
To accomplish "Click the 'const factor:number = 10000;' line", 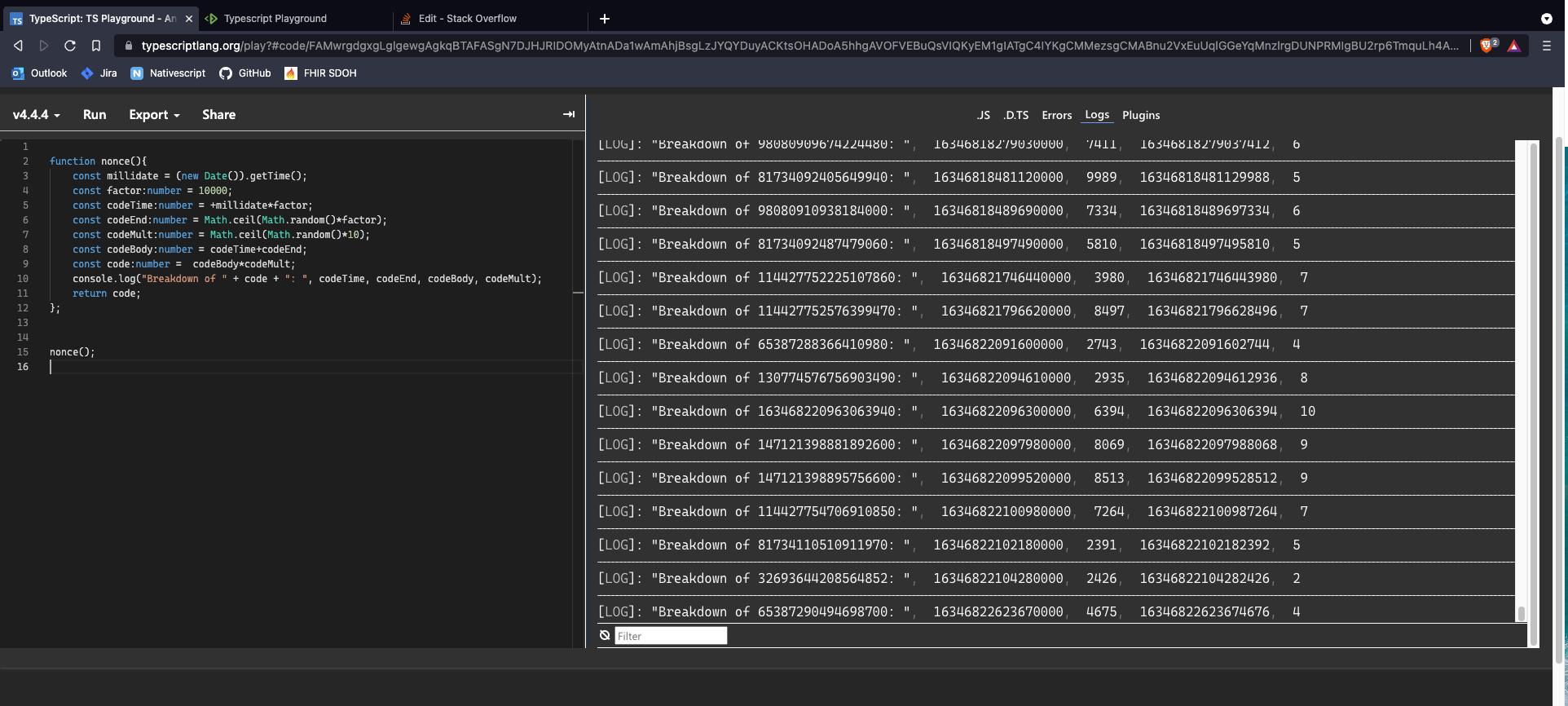I will coord(152,191).
